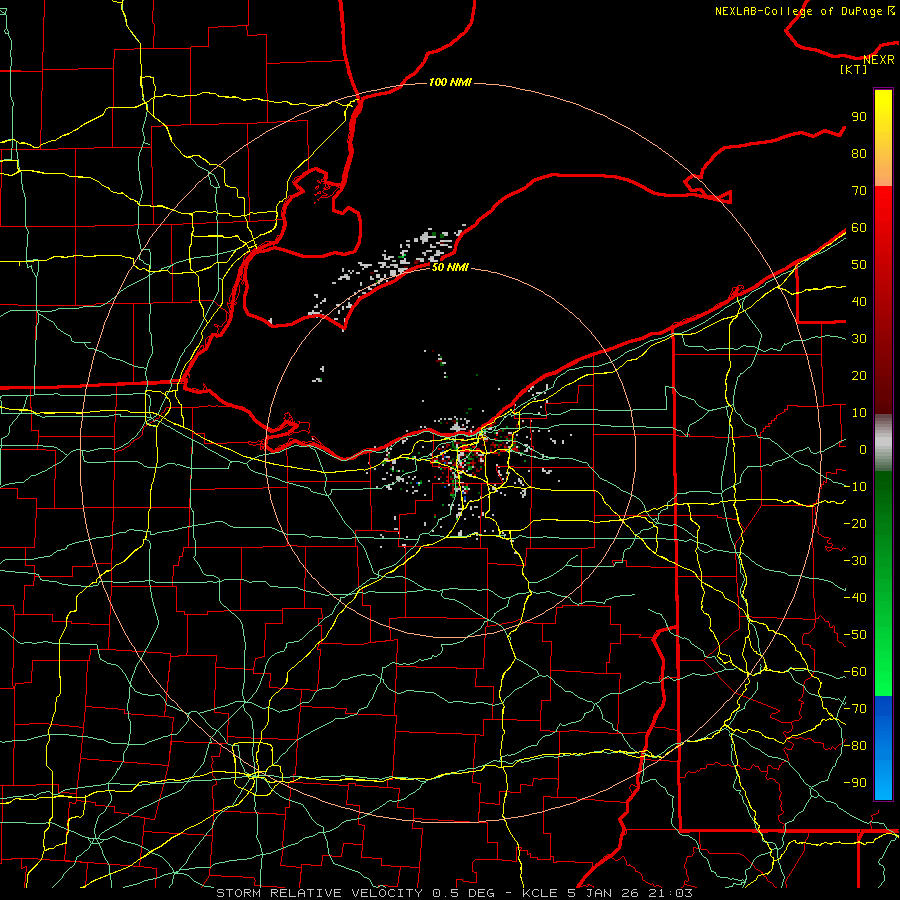Click the 0 value on velocity scale
Screen dimensions: 900x900
(x=863, y=450)
